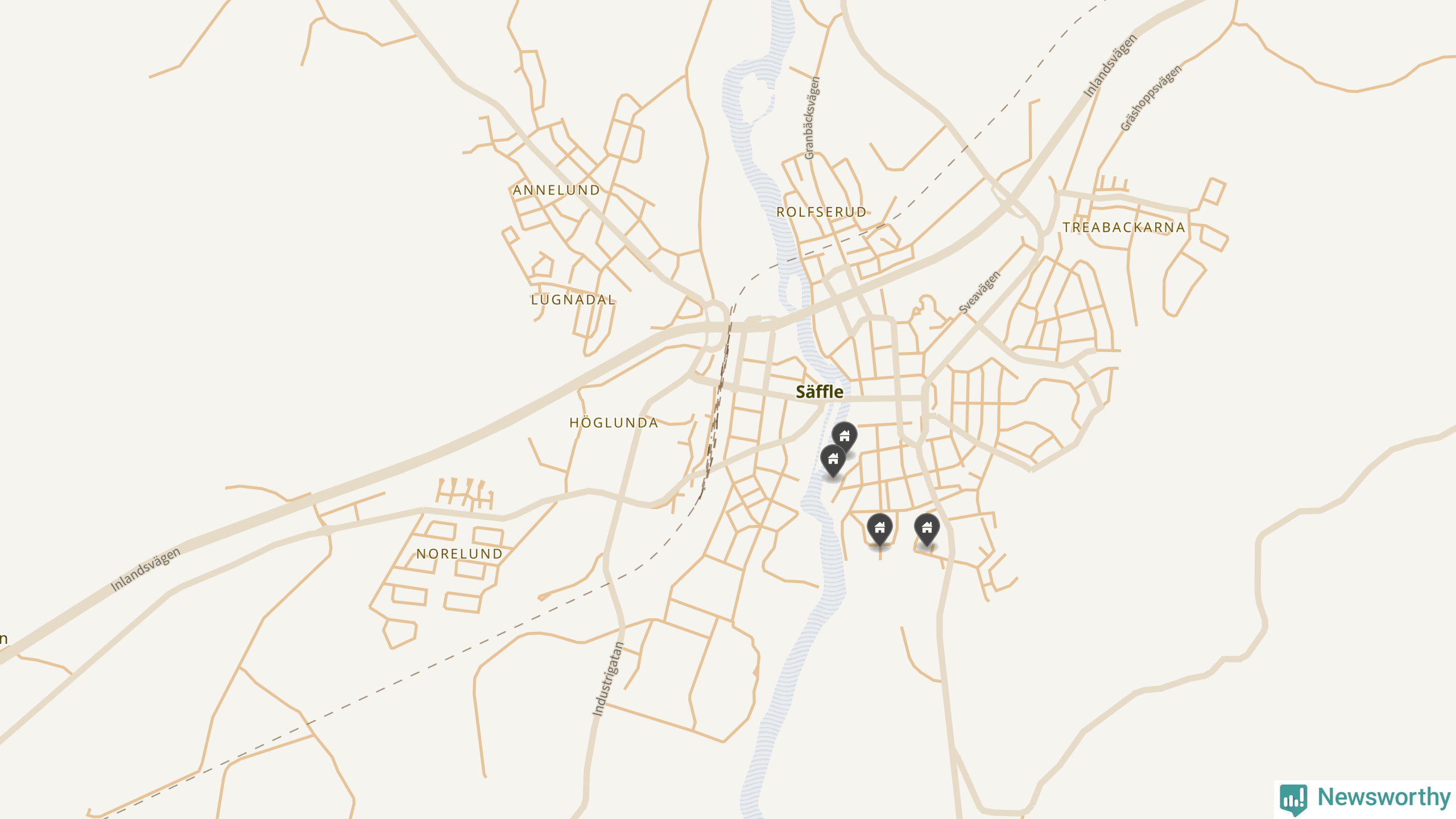Click the LUGNADAL district label

[573, 300]
